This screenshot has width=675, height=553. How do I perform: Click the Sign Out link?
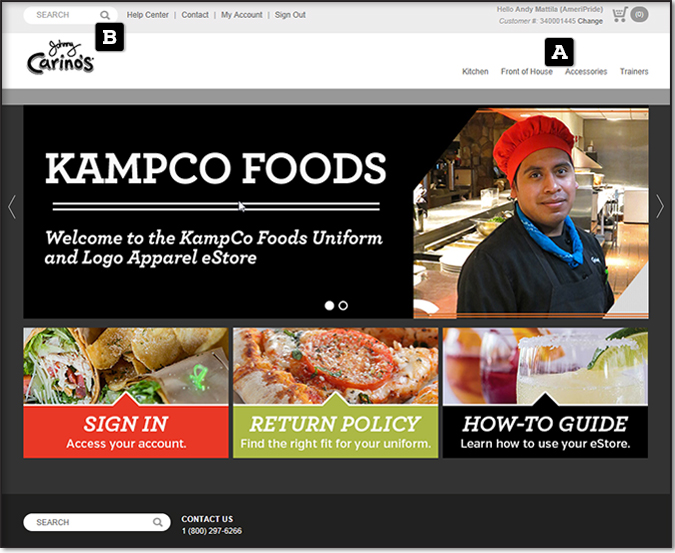(x=290, y=15)
